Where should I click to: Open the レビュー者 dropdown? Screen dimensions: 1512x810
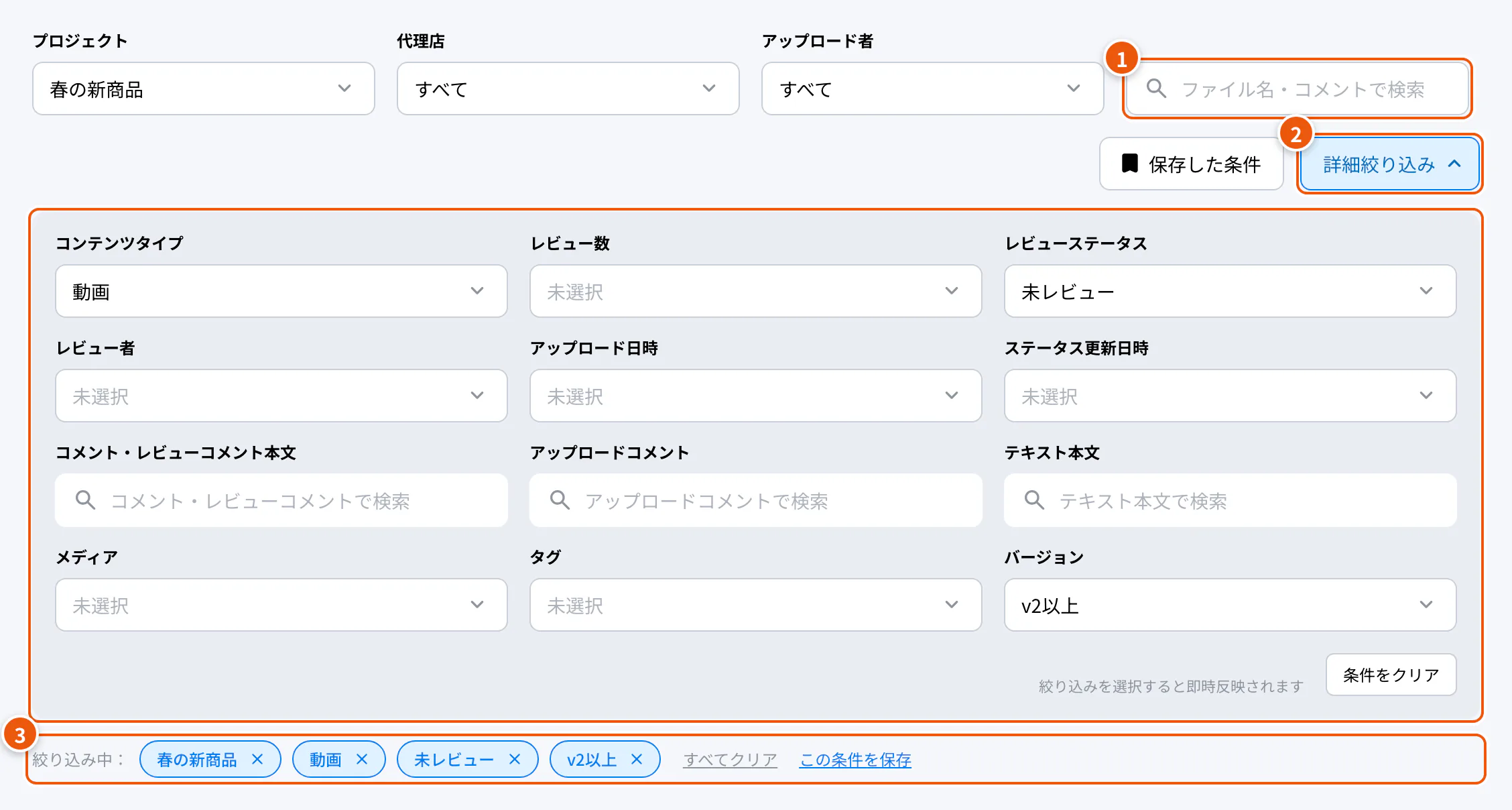pos(281,396)
